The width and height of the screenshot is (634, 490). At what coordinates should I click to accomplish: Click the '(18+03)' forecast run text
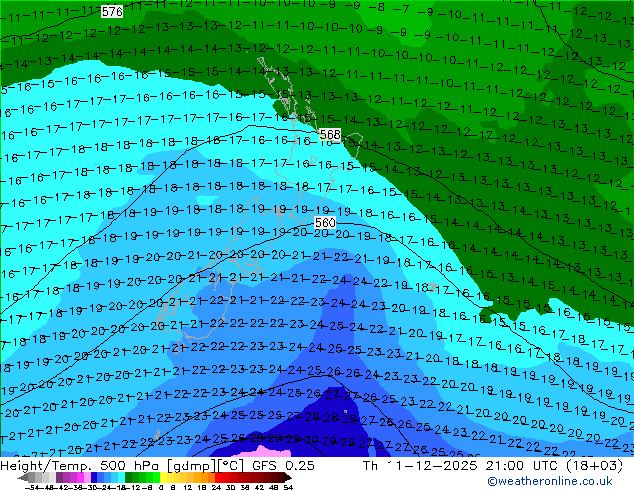(592, 466)
